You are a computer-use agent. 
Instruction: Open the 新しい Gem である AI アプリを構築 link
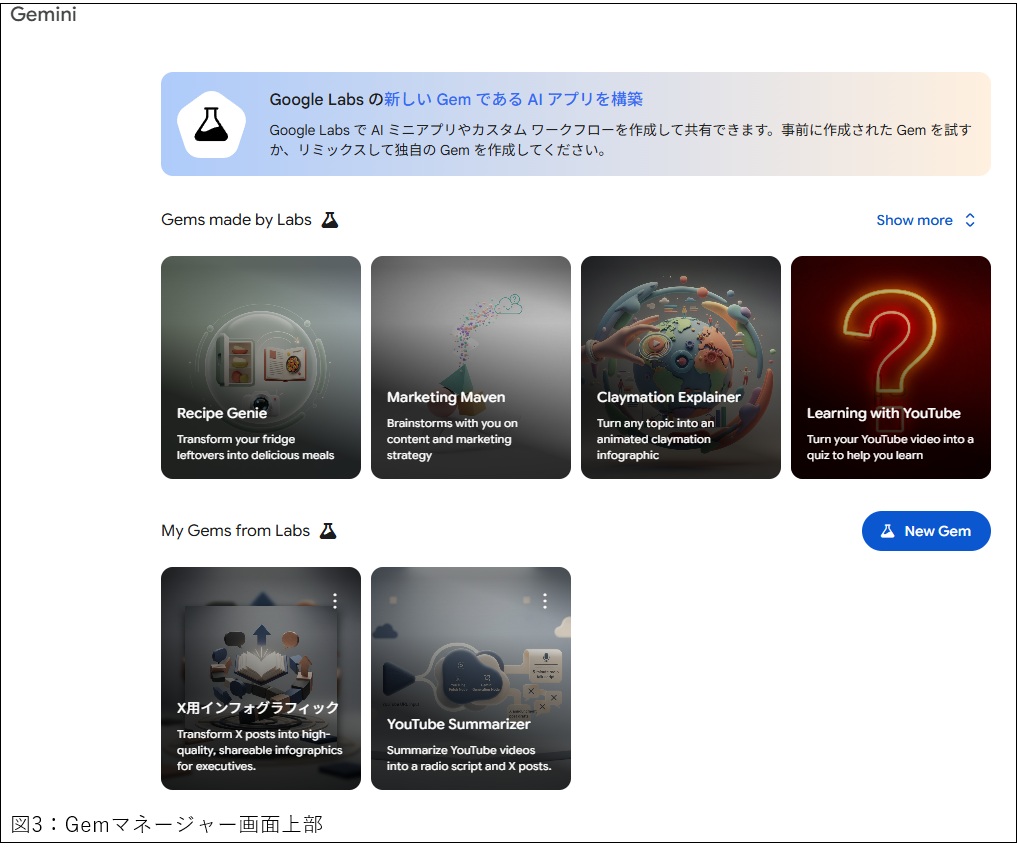coord(513,99)
